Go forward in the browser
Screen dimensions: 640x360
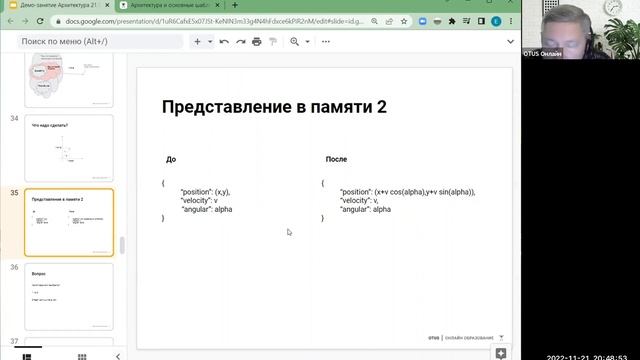25,21
